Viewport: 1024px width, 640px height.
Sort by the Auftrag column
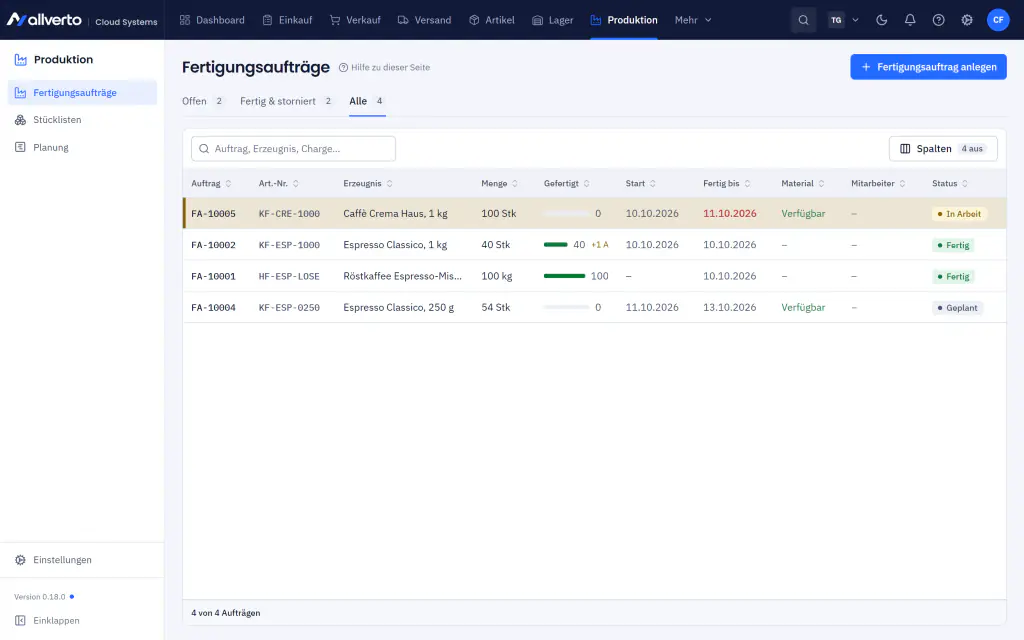coord(212,184)
